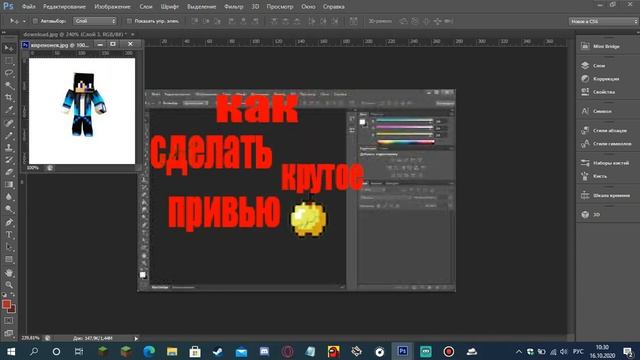Open the status bar info arrow

(x=136, y=338)
